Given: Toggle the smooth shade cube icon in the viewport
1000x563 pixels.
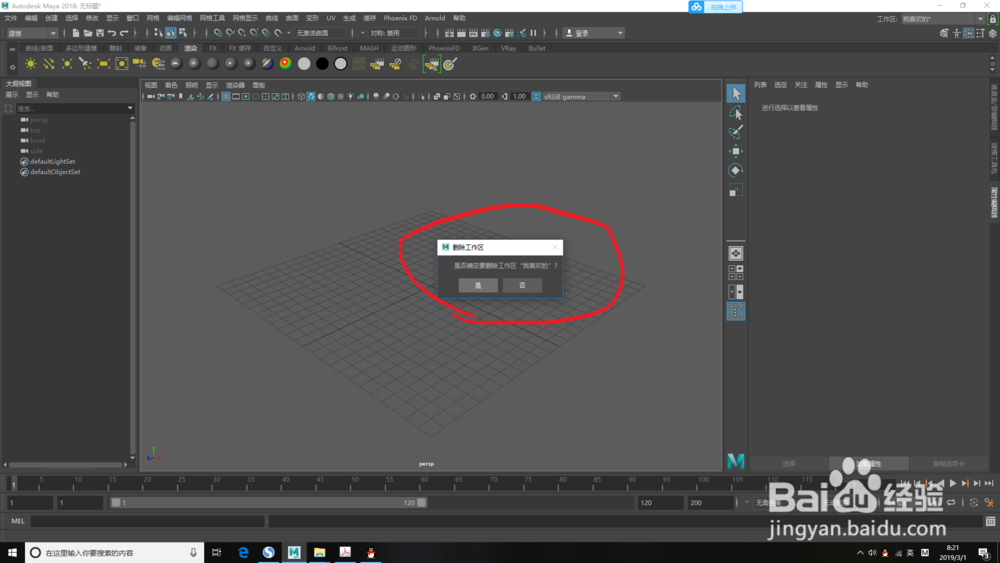Looking at the screenshot, I should pyautogui.click(x=311, y=96).
